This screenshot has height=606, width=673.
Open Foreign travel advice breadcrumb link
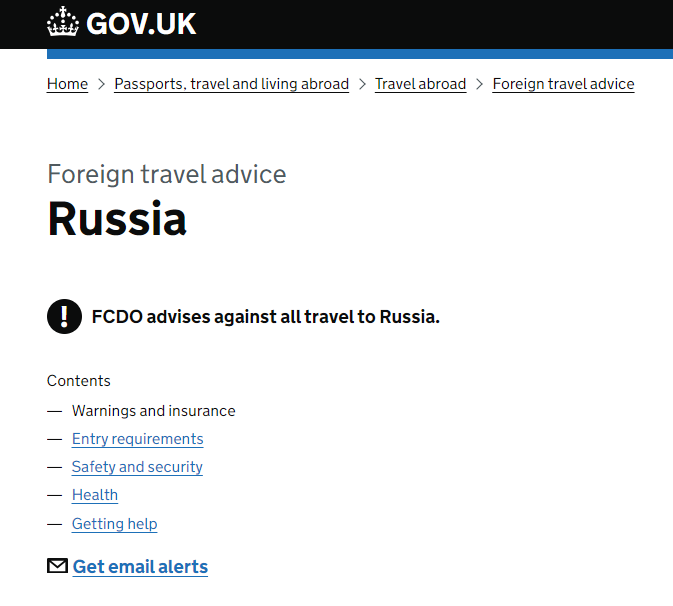point(563,84)
